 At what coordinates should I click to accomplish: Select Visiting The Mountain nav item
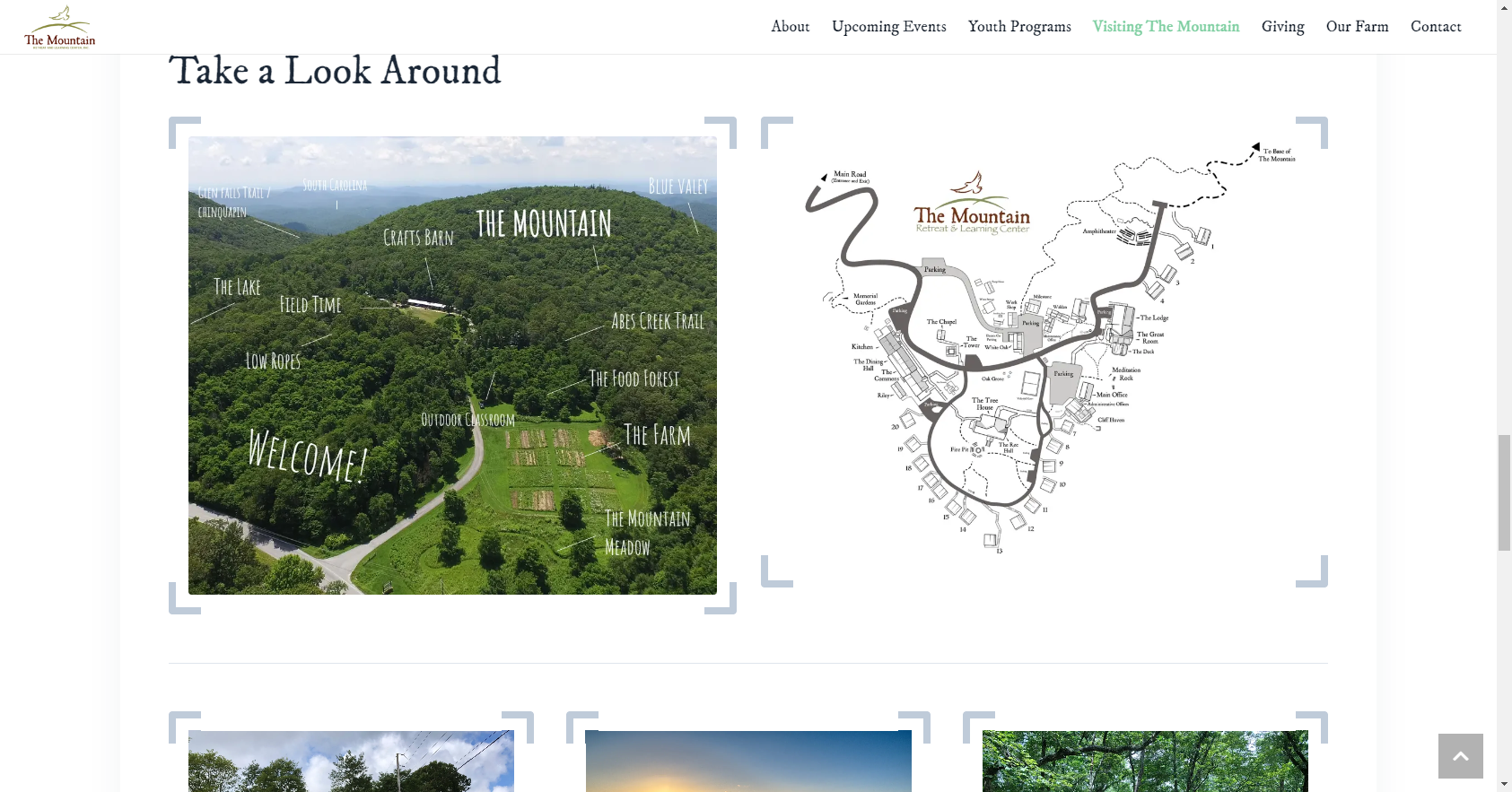click(x=1166, y=27)
